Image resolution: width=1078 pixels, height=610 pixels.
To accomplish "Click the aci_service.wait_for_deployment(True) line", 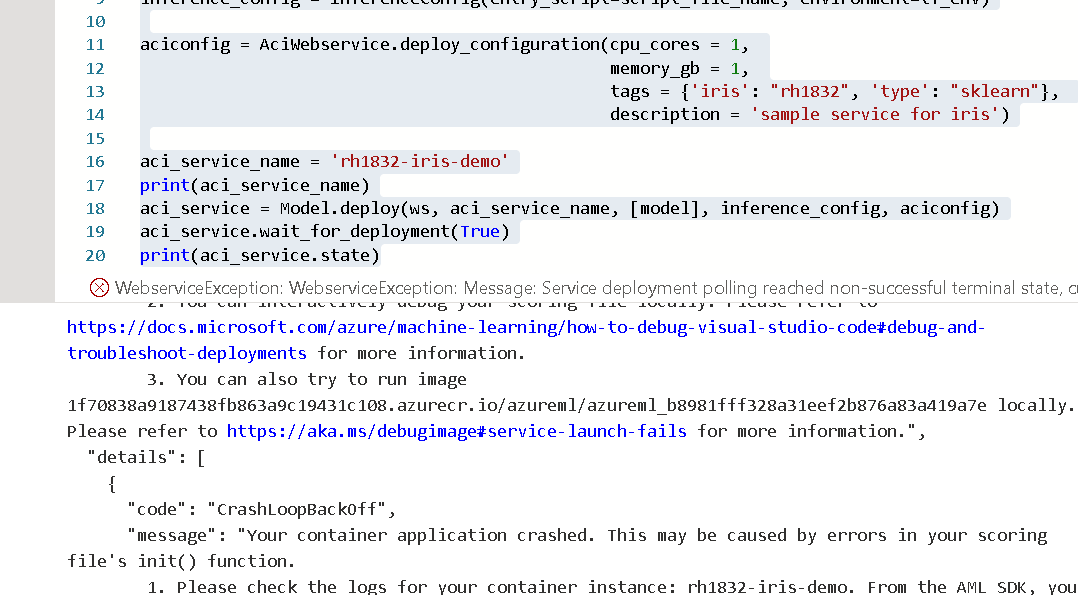I will click(x=324, y=232).
